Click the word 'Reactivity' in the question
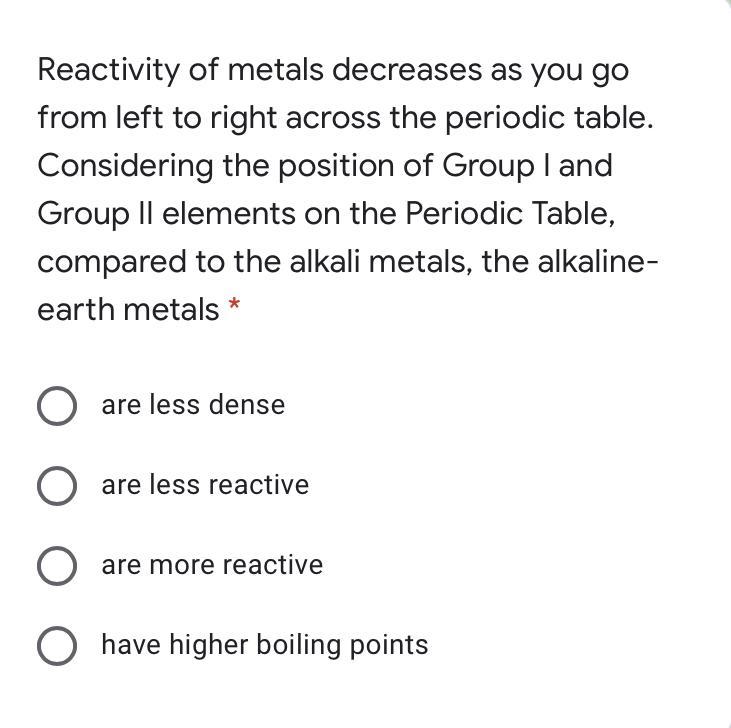Viewport: 731px width, 728px height. tap(108, 70)
